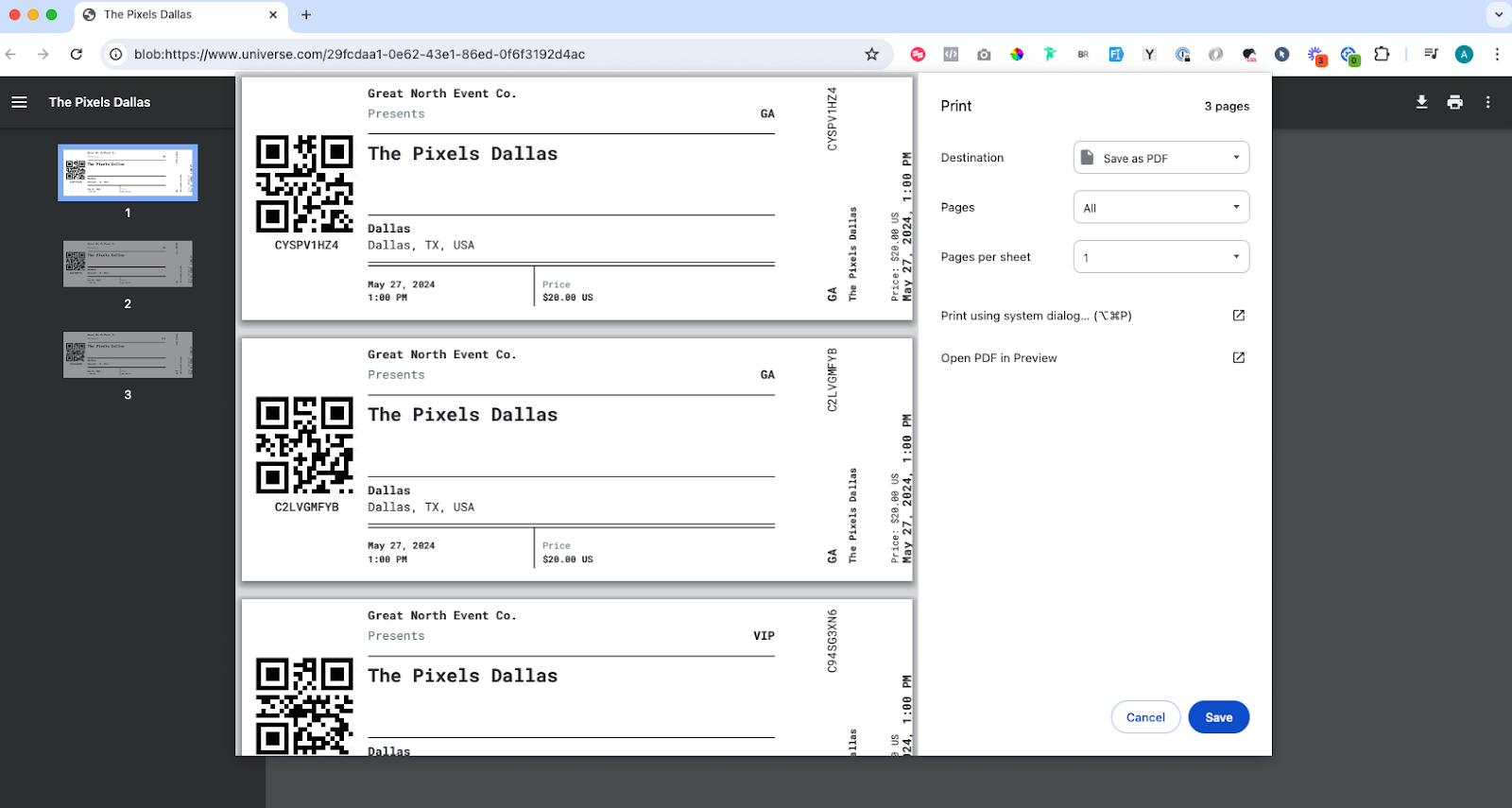The width and height of the screenshot is (1512, 808).
Task: View site information icon in address bar
Action: [115, 54]
